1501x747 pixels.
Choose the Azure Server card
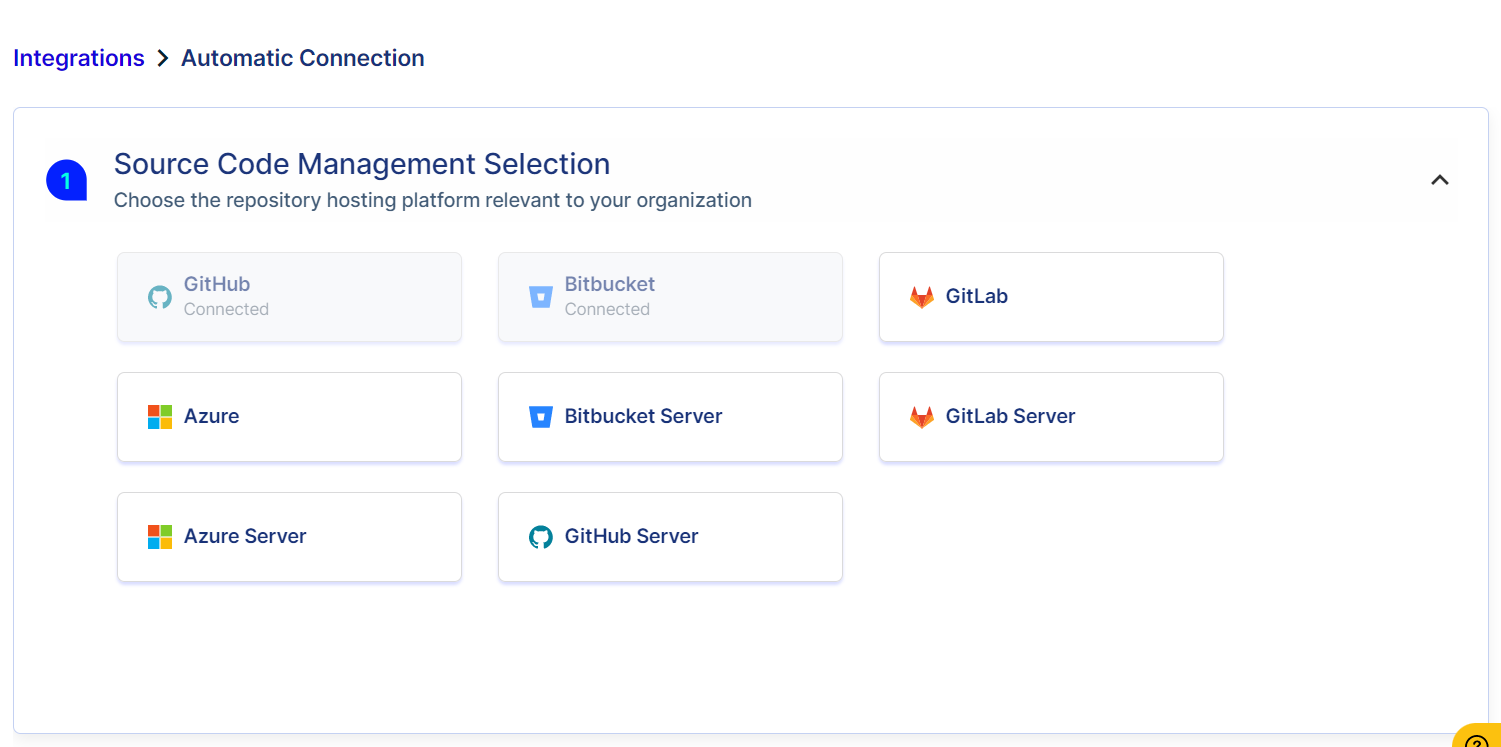(x=289, y=537)
